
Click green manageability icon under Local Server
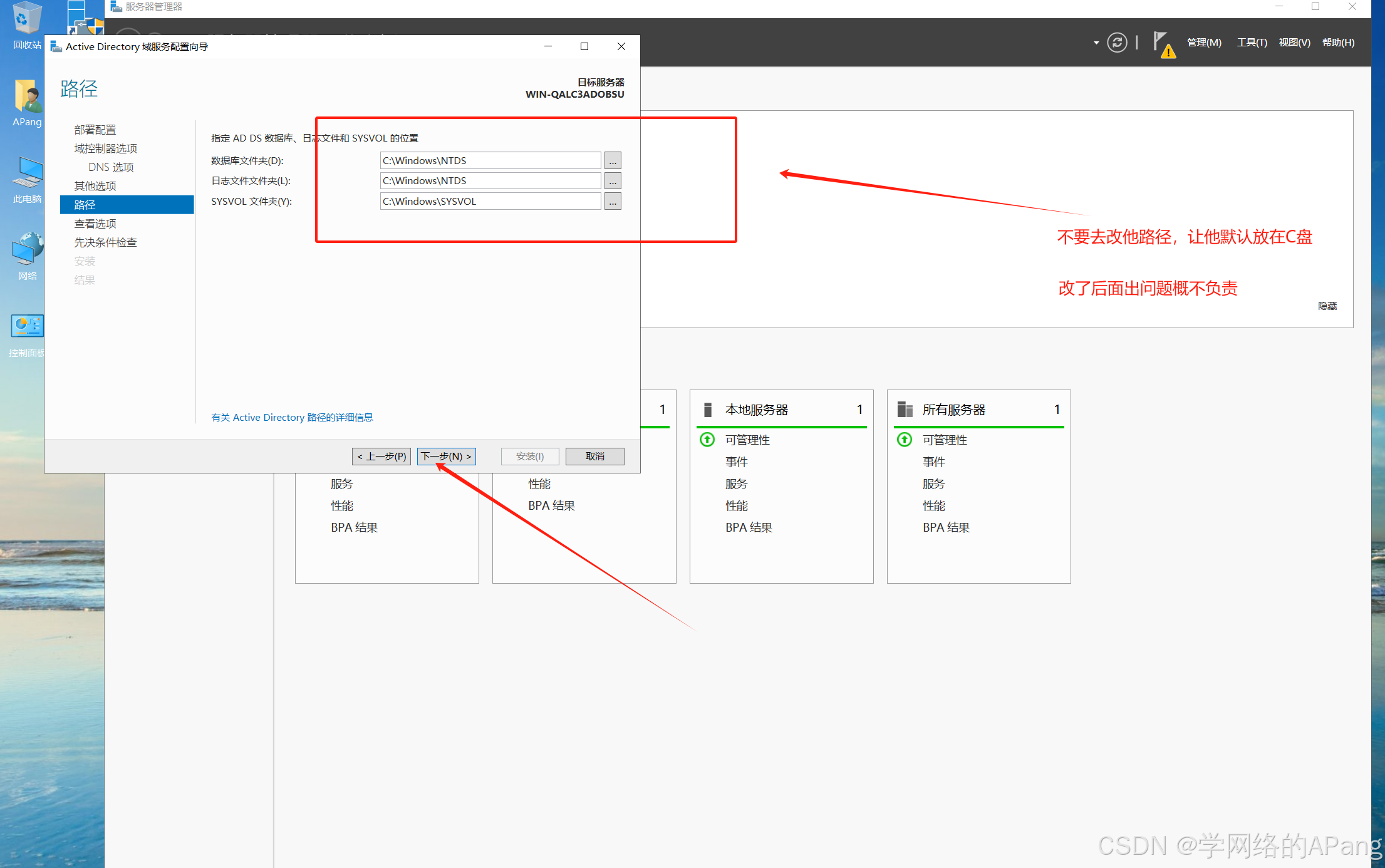(x=707, y=440)
